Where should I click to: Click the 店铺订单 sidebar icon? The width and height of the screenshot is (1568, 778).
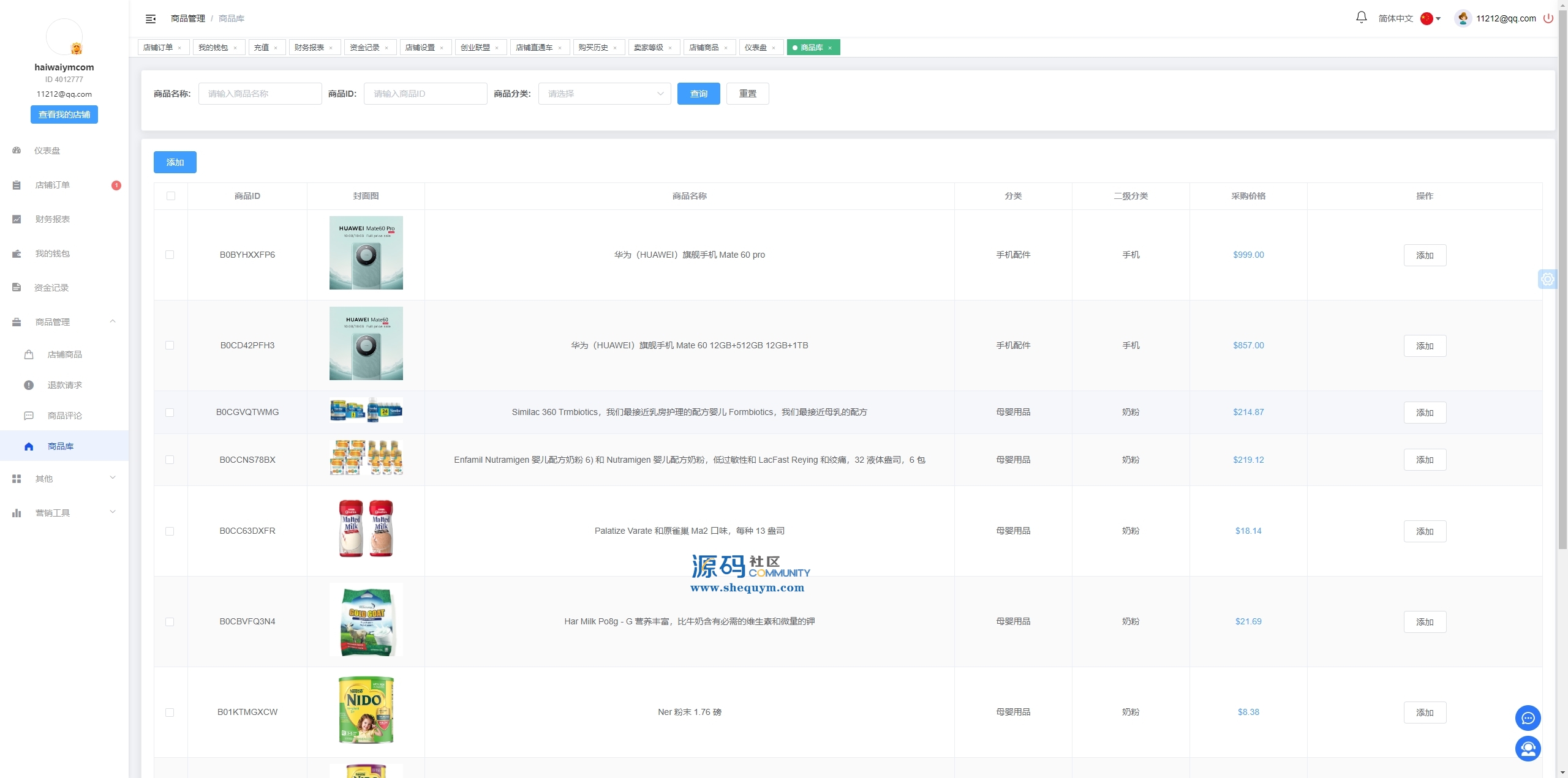point(17,185)
